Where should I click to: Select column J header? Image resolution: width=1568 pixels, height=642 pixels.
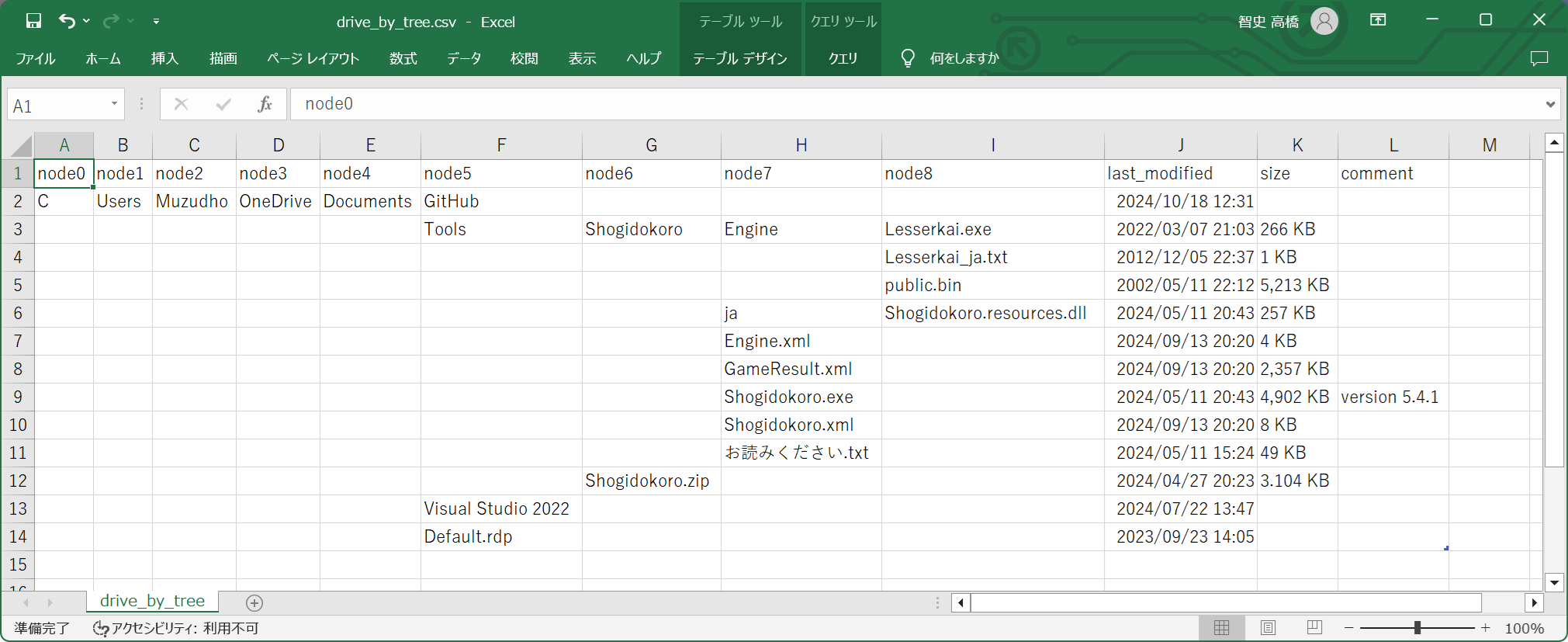[1180, 145]
